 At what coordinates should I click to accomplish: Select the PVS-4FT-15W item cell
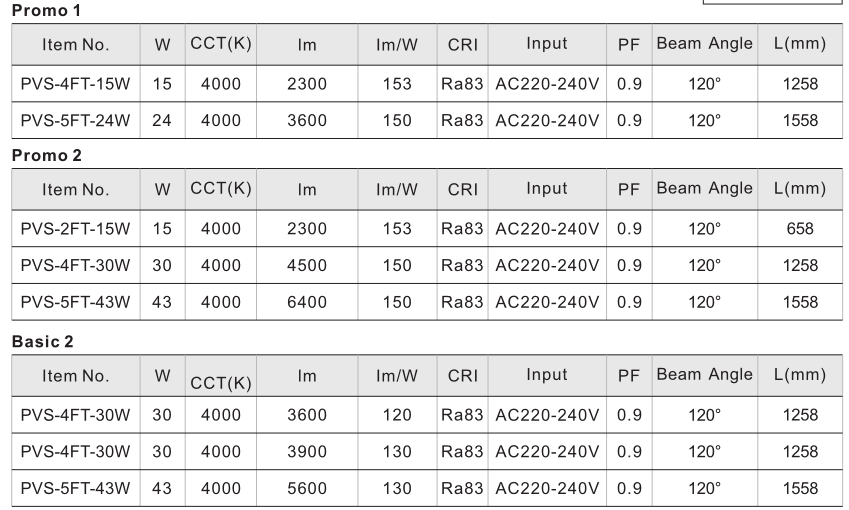coord(76,84)
